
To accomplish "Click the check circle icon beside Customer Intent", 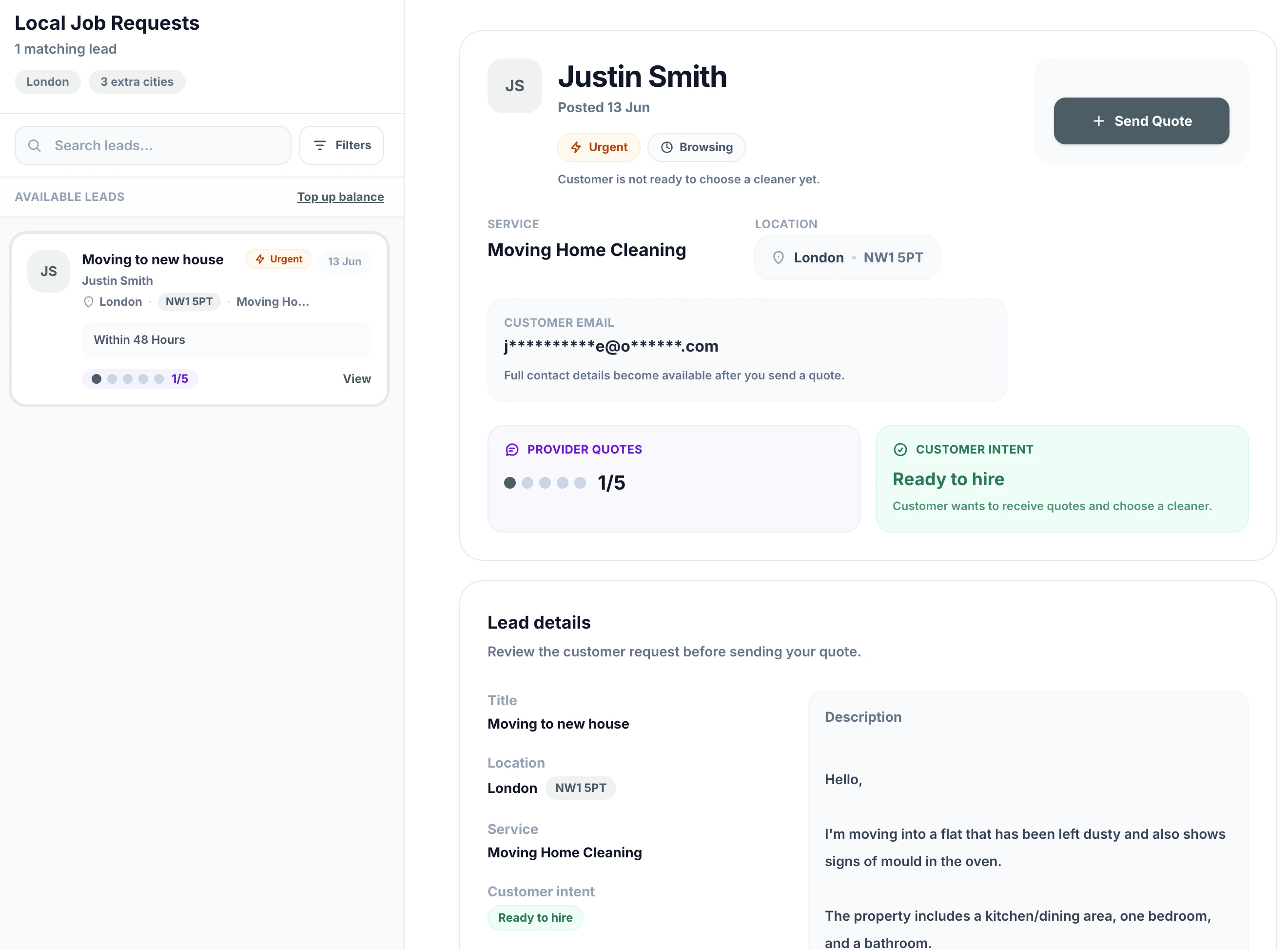I will point(900,450).
